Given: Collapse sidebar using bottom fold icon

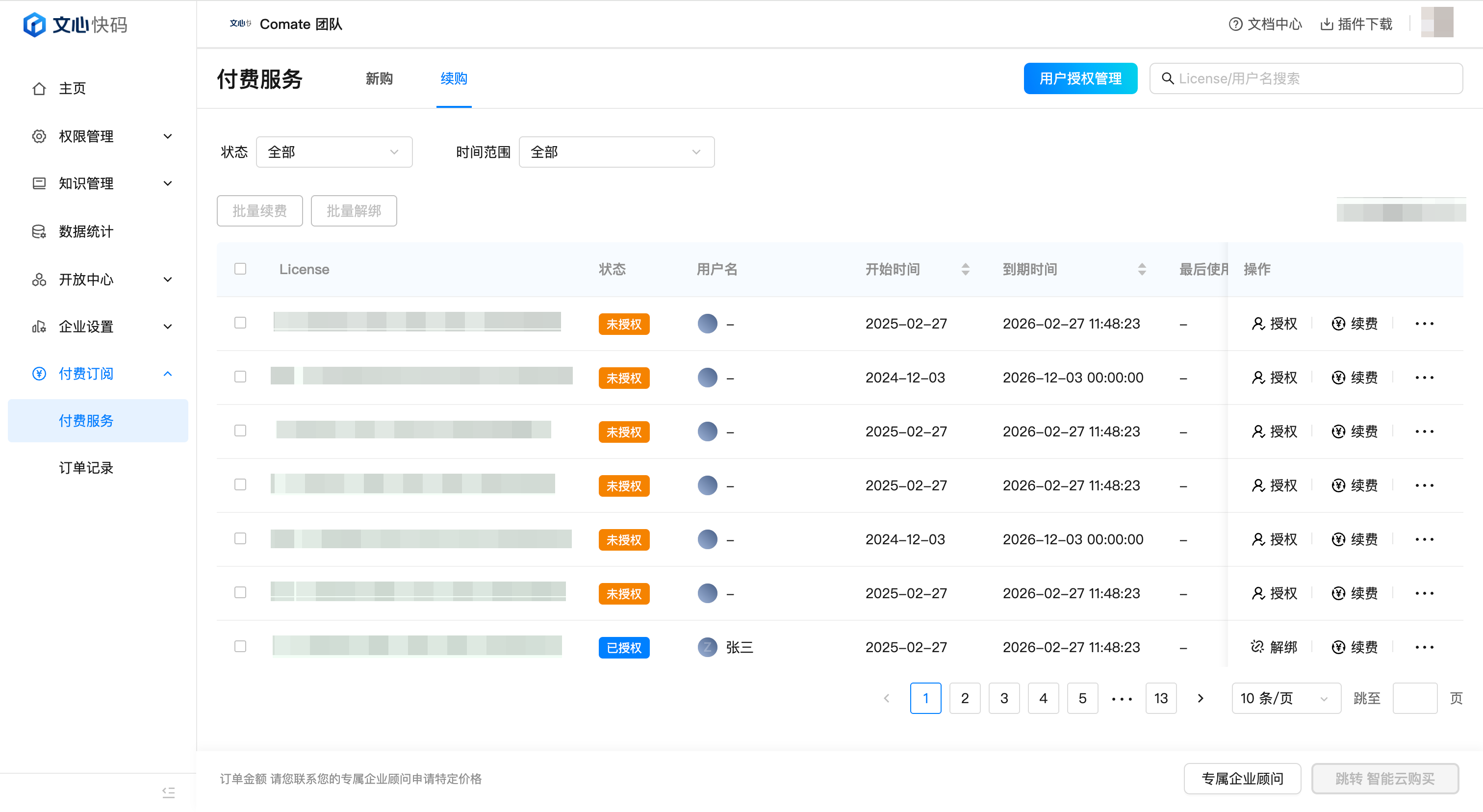Looking at the screenshot, I should point(168,792).
